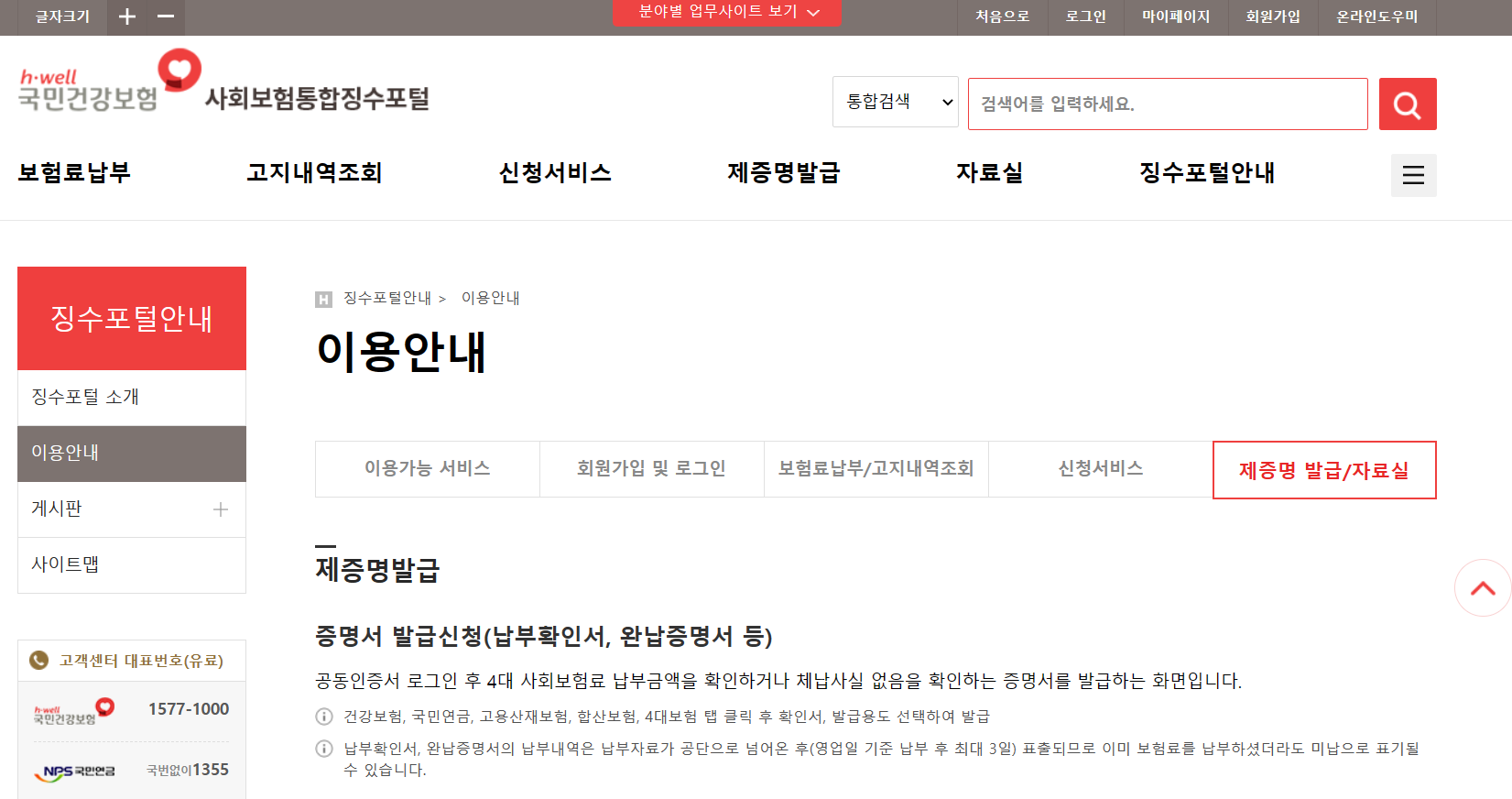This screenshot has width=1512, height=799.
Task: Switch to the 신청서비스 tab
Action: [1101, 469]
